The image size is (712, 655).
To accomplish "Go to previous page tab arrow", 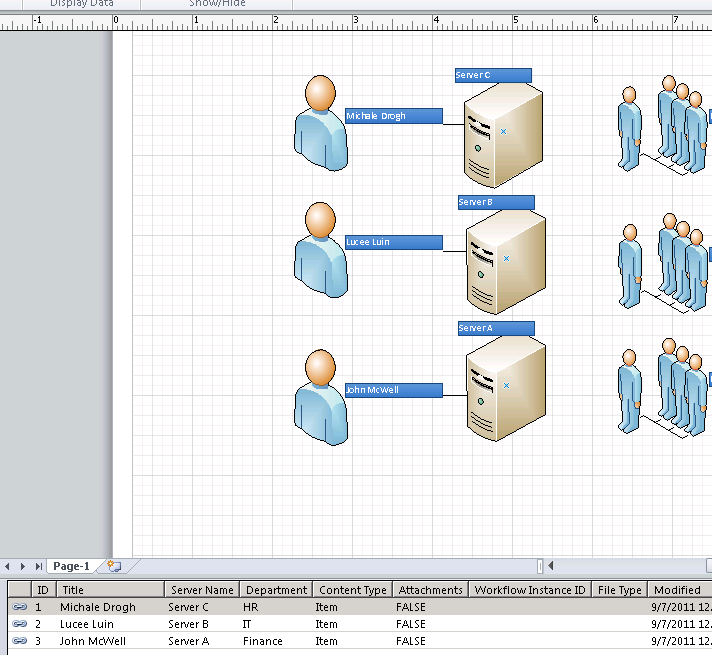I will 7,566.
